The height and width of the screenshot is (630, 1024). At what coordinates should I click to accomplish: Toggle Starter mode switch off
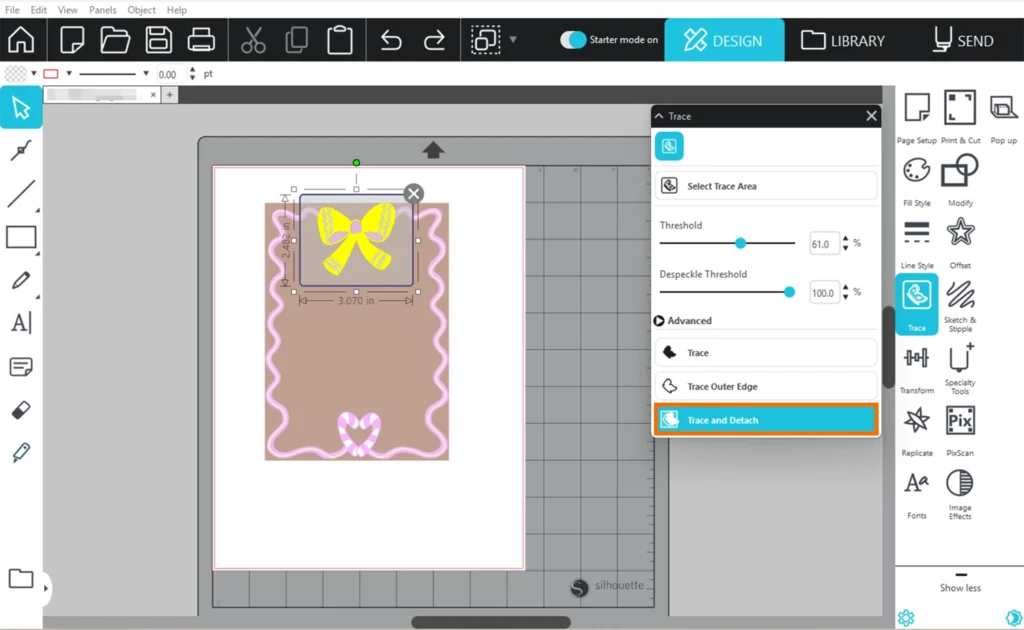coord(573,40)
